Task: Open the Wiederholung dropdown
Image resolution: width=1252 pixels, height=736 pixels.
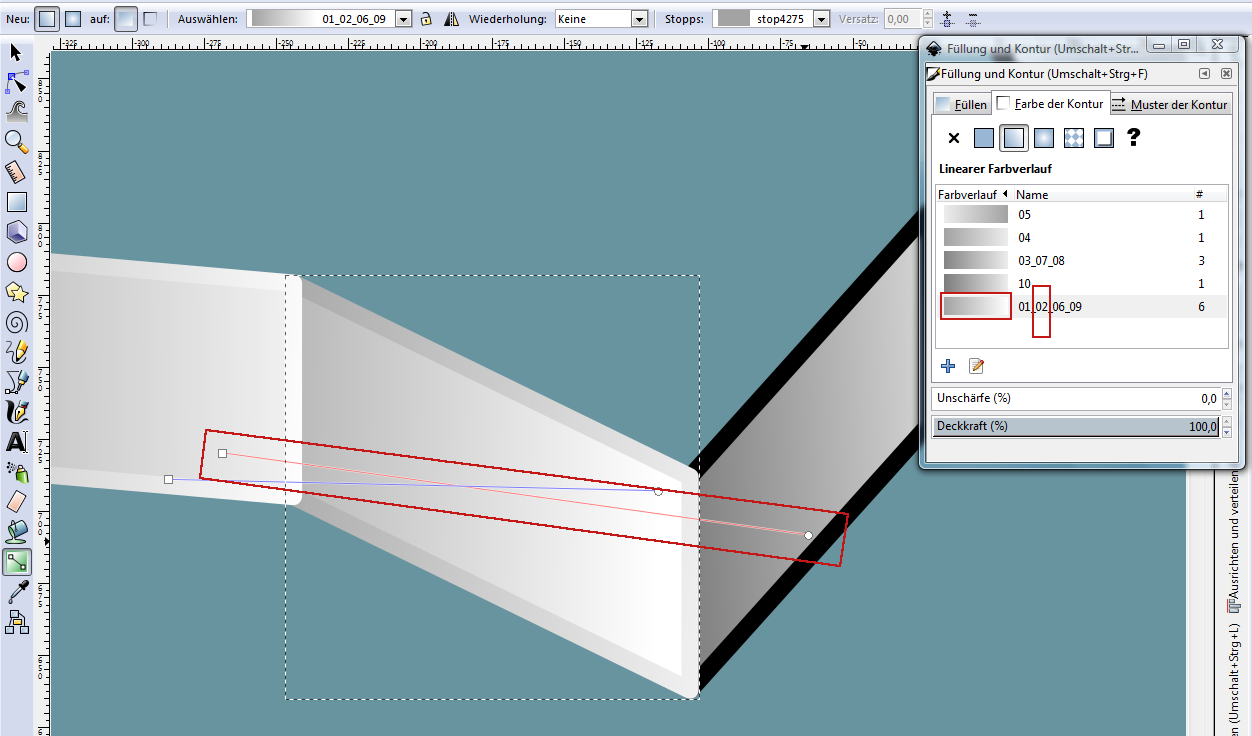Action: (638, 19)
